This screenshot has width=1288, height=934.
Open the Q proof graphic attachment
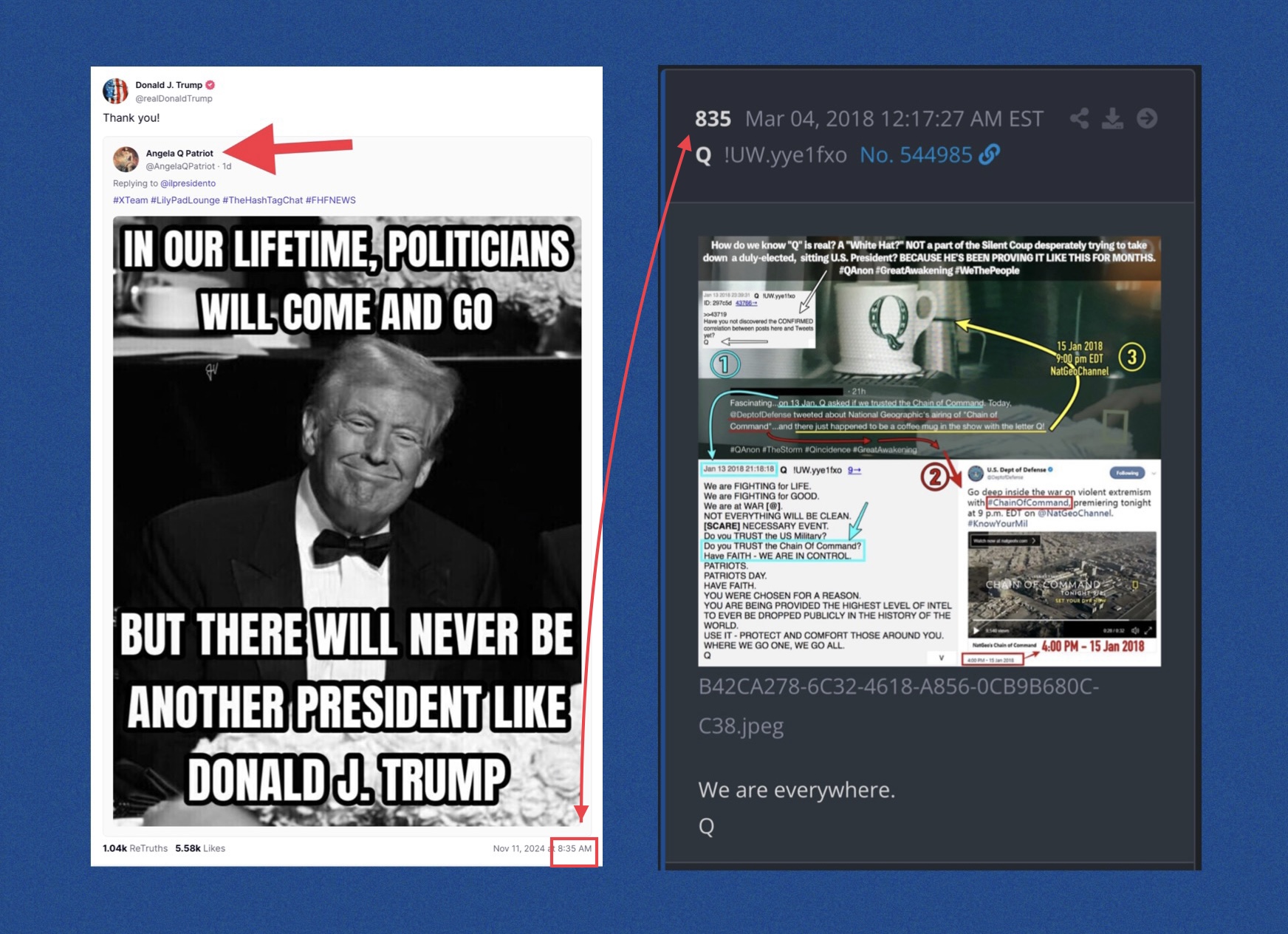tap(929, 451)
